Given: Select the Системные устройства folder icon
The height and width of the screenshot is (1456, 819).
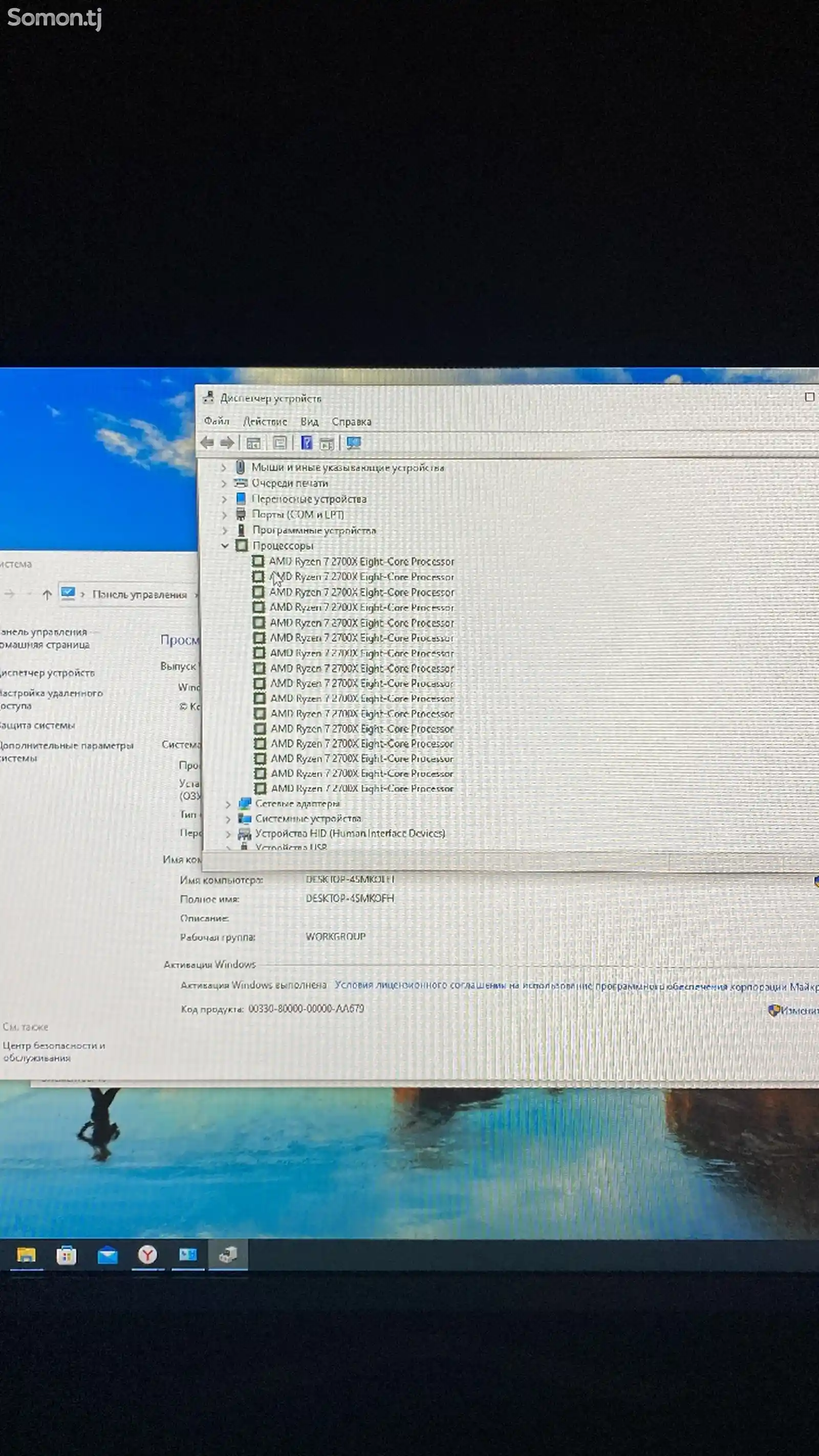Looking at the screenshot, I should click(245, 819).
